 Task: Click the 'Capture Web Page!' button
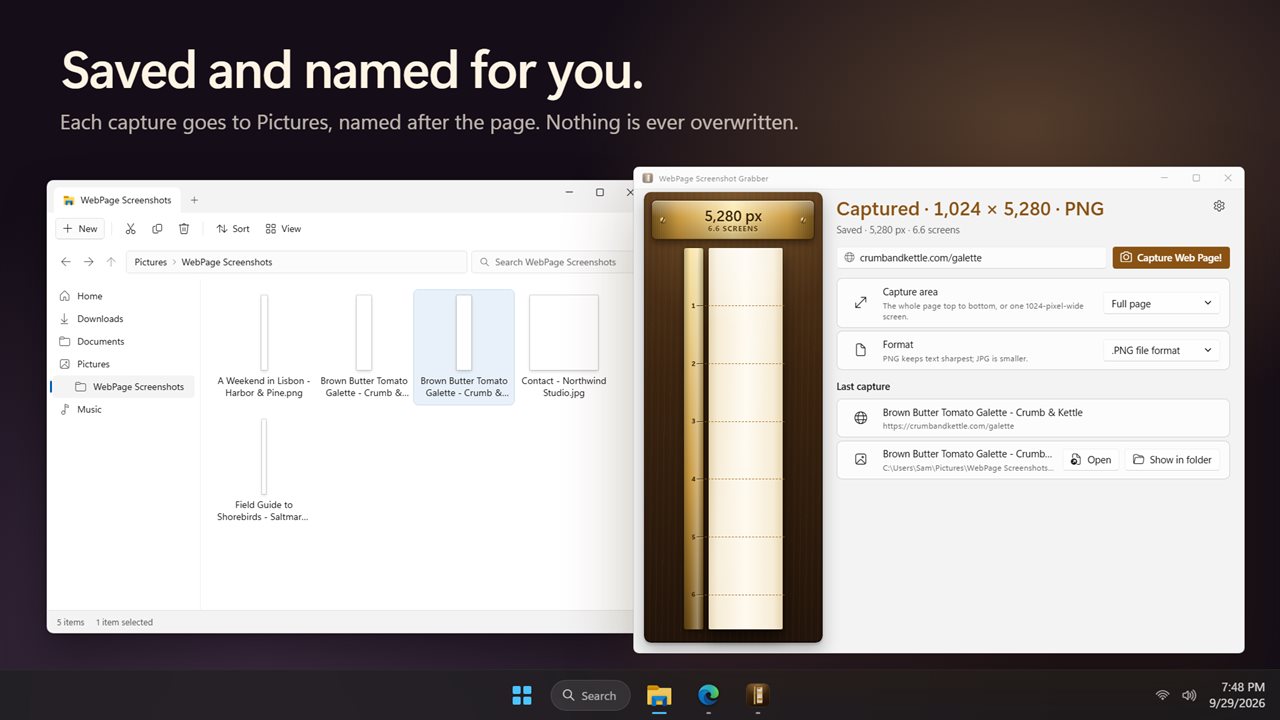(1171, 257)
